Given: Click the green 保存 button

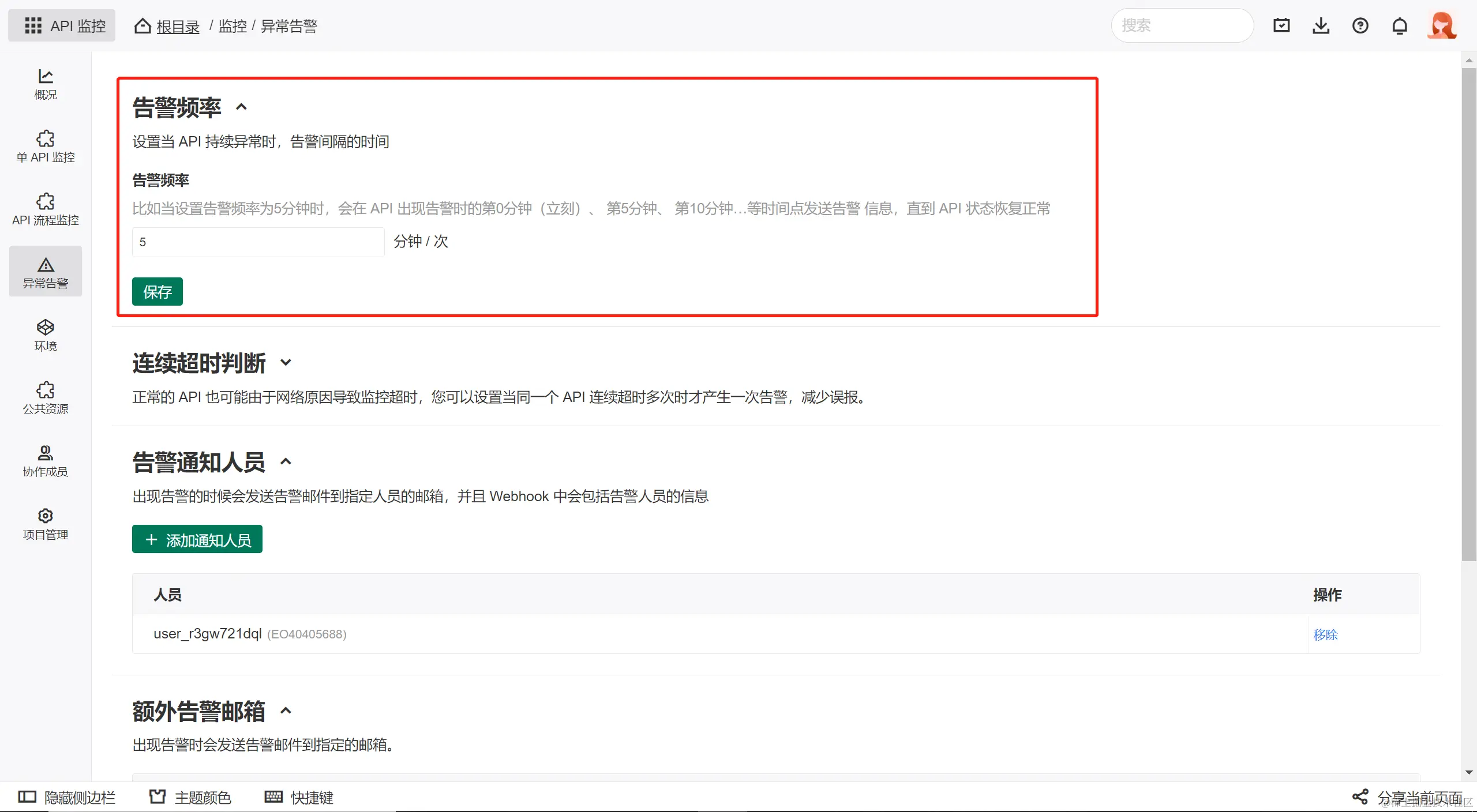Looking at the screenshot, I should 157,291.
